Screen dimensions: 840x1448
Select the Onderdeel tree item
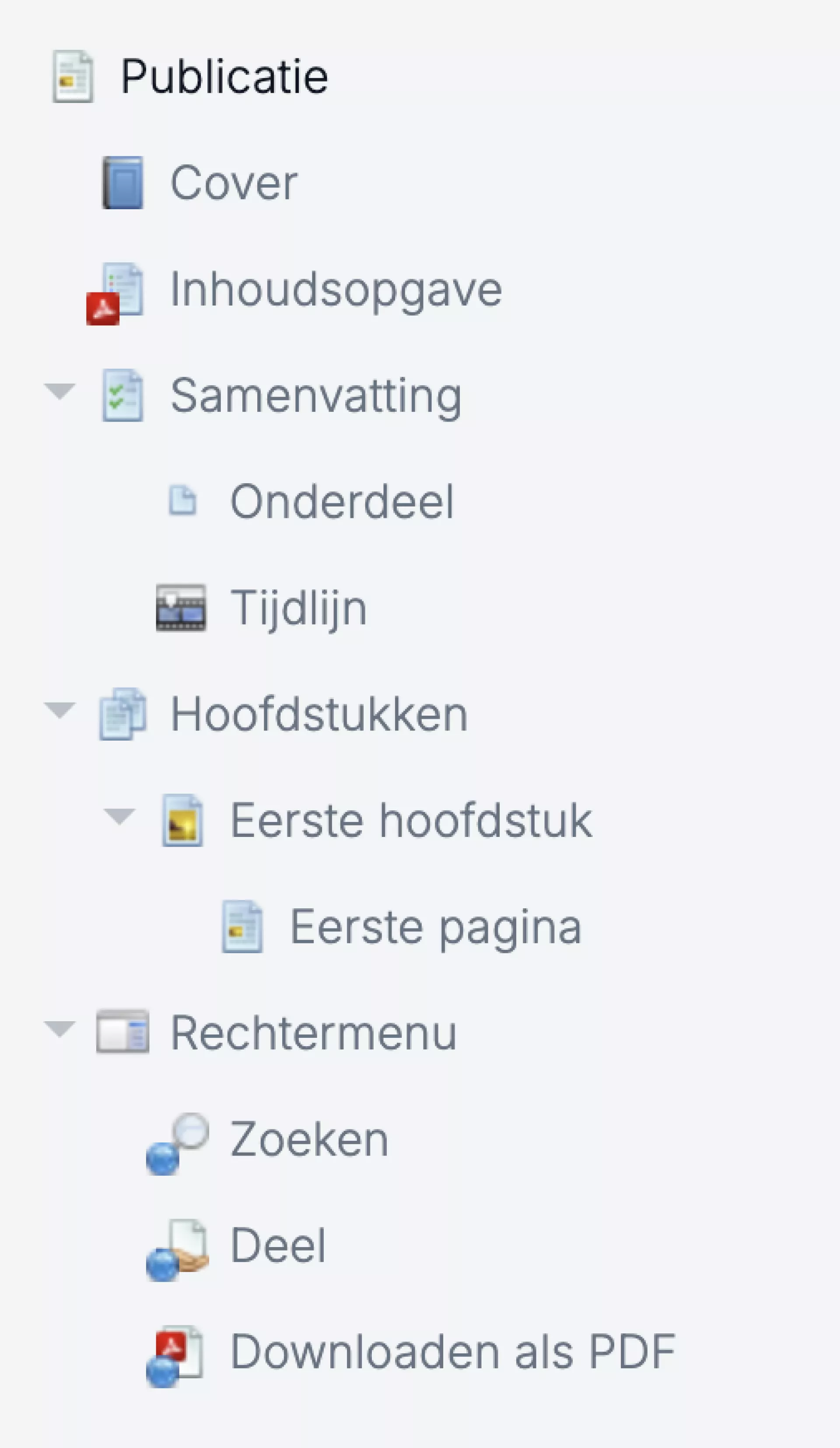click(342, 502)
